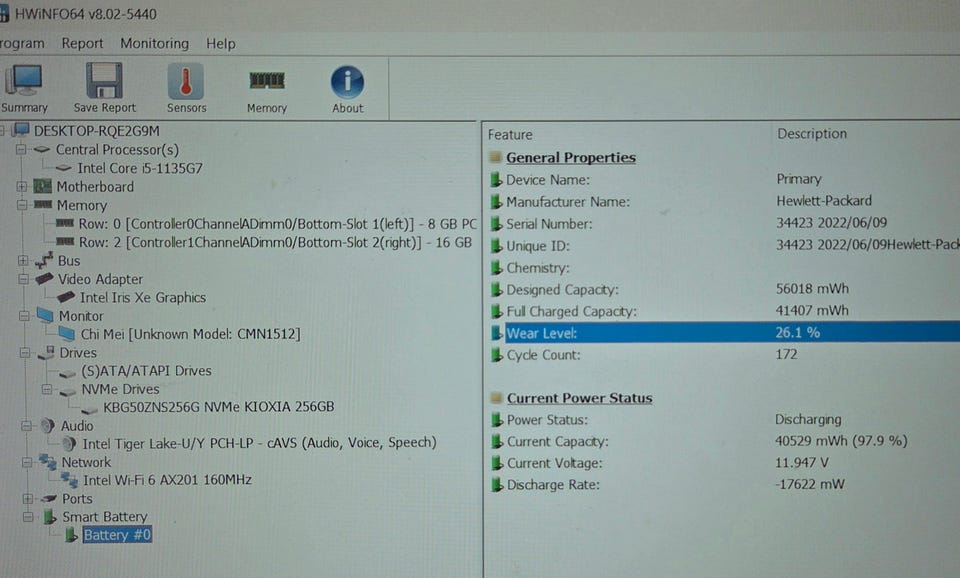The height and width of the screenshot is (578, 960).
Task: Select the Battery #0 tree item
Action: tap(117, 535)
